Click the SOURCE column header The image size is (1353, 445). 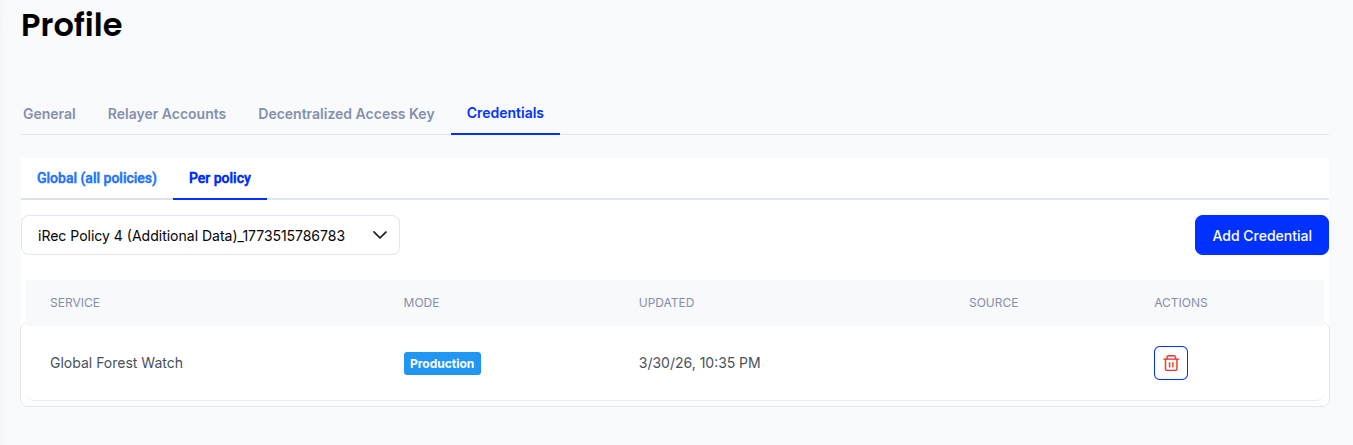click(993, 303)
